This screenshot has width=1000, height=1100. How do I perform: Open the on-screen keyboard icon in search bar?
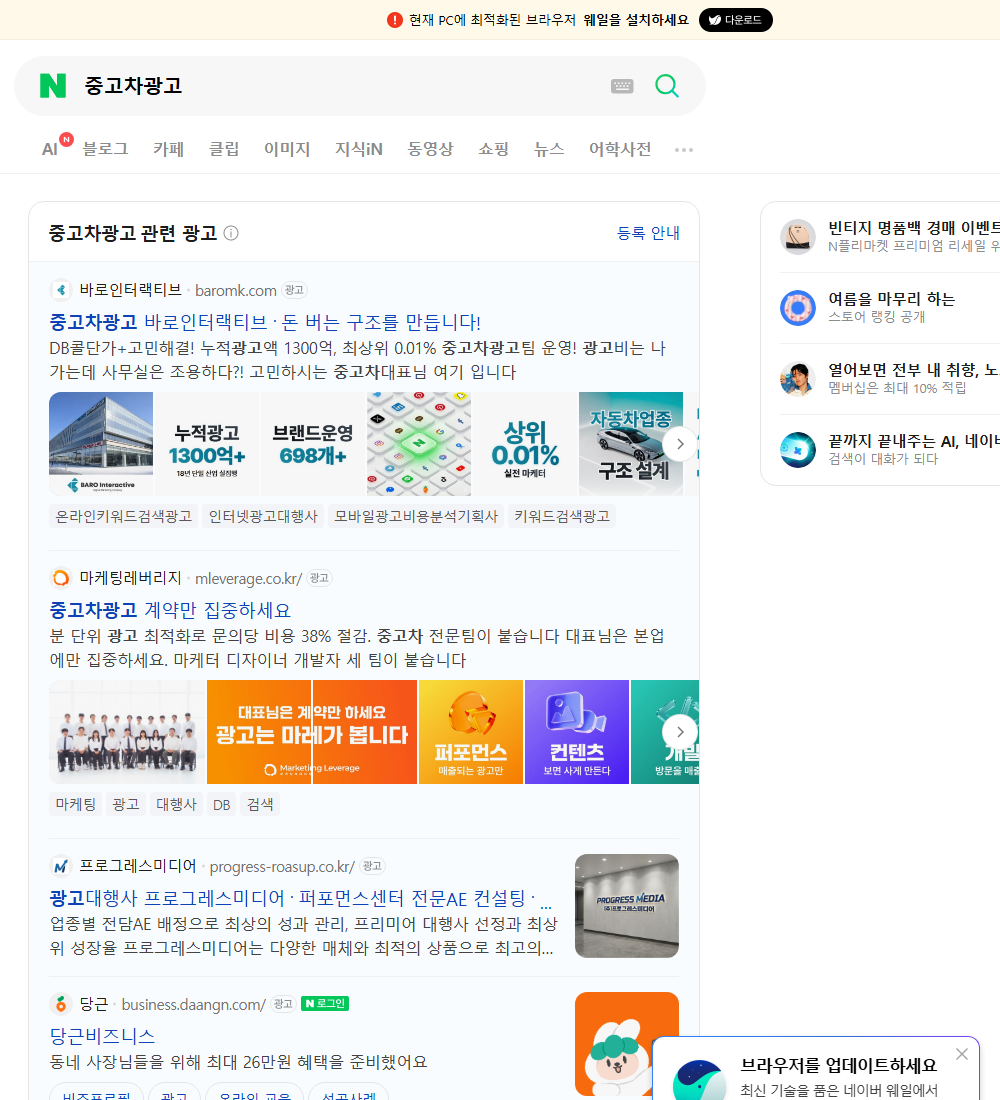click(x=622, y=86)
